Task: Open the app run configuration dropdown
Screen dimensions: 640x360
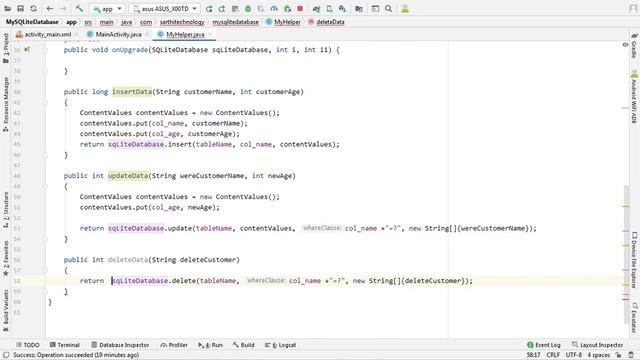Action: tap(107, 9)
